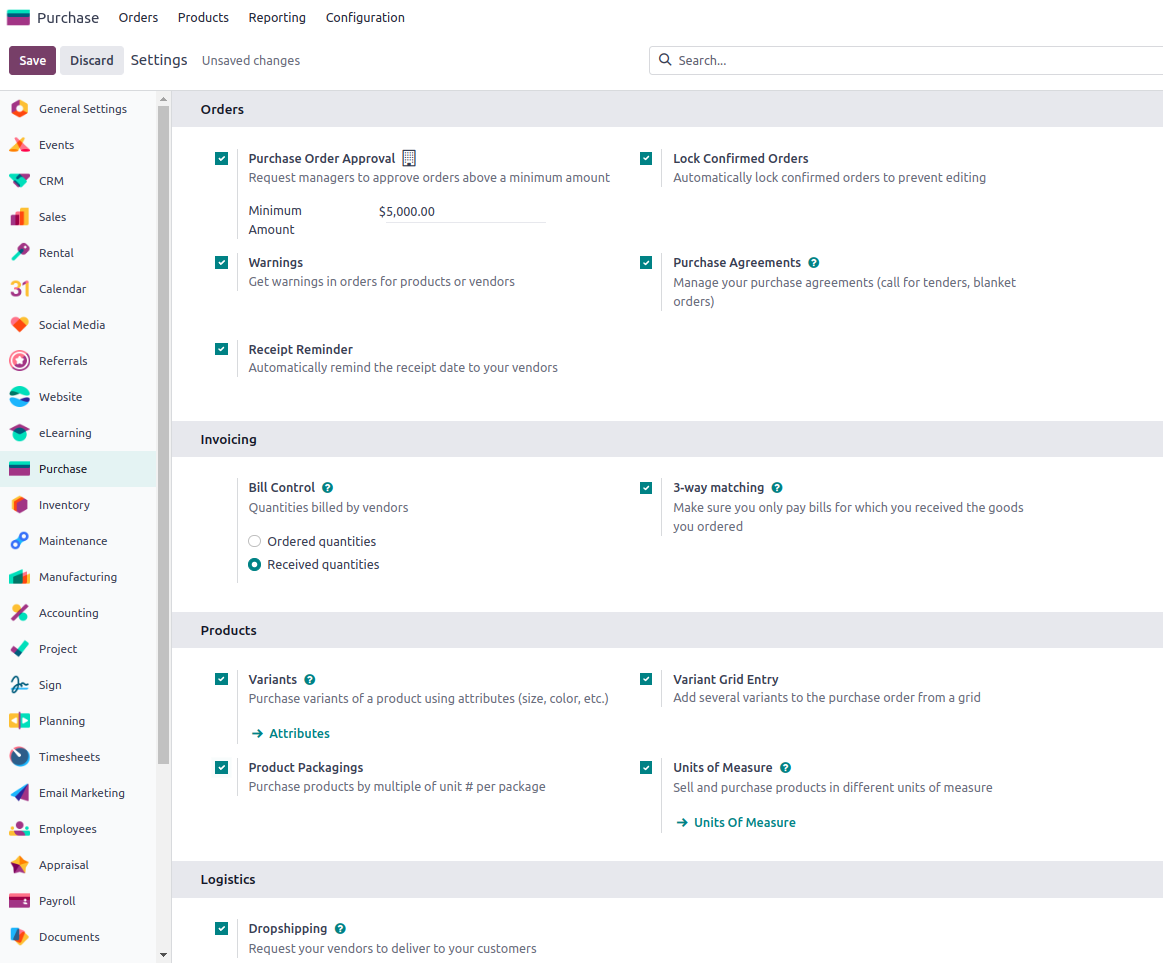Select the Ordered quantities radio button
The width and height of the screenshot is (1163, 963).
tap(254, 540)
